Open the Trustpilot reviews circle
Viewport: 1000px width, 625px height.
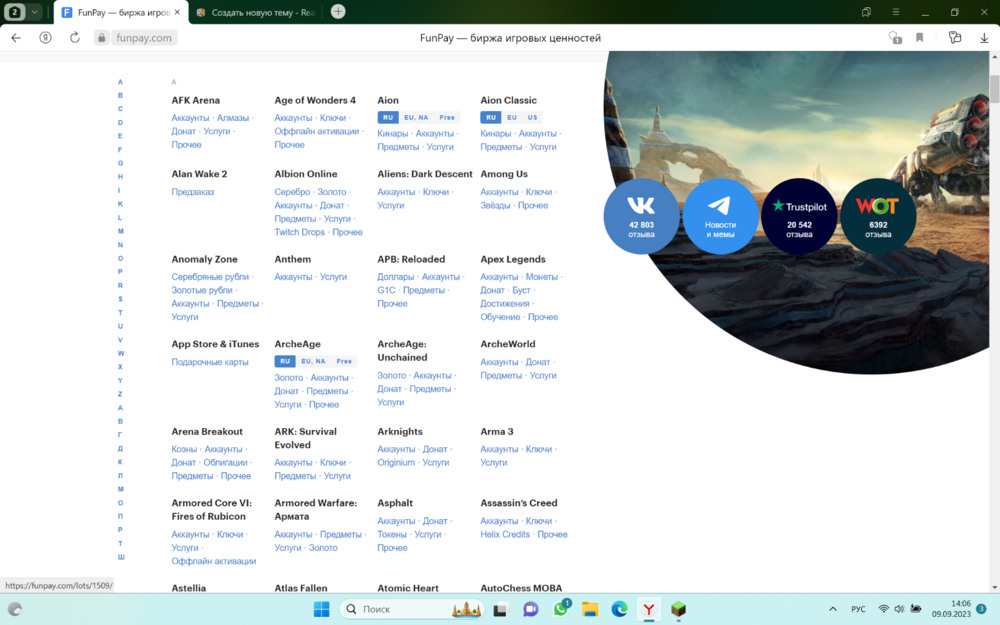coord(799,216)
